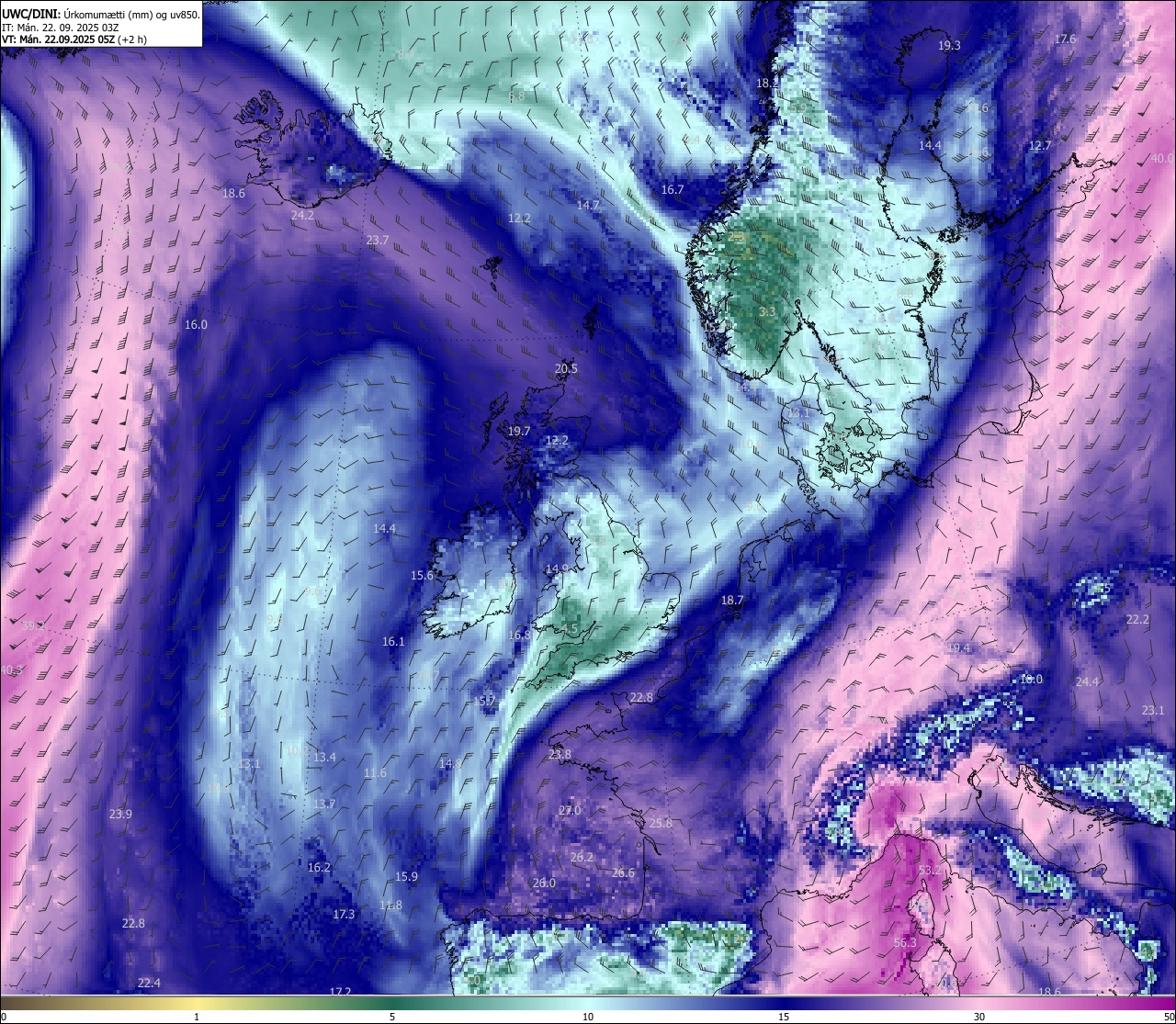
Task: Click the value 18.7 on the map
Action: click(732, 601)
